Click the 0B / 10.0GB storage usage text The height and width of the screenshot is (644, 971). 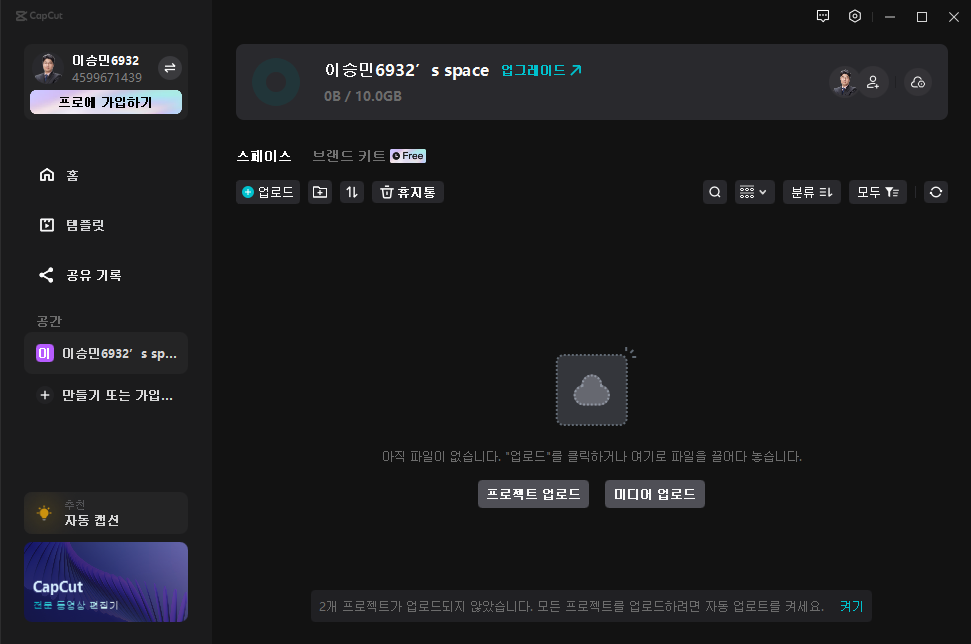point(363,96)
